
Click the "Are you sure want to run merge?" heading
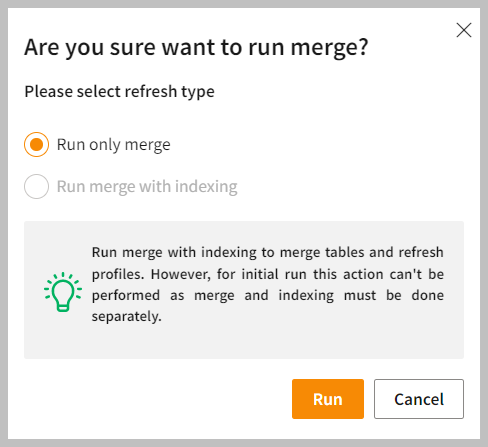196,48
